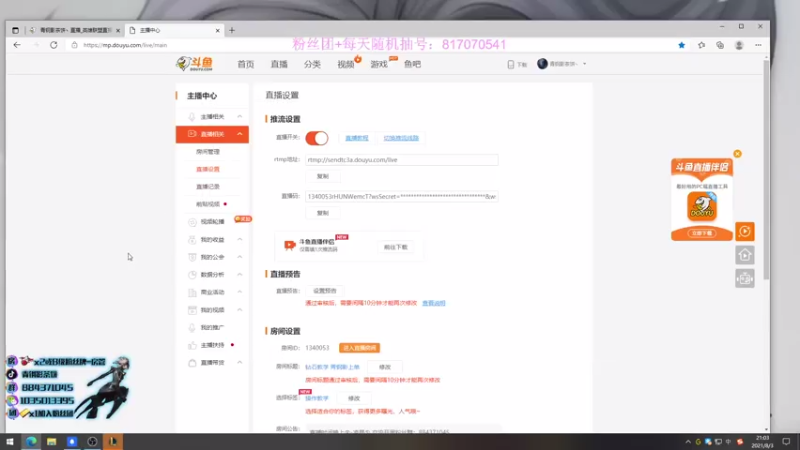The image size is (800, 450).
Task: Open the browser more options menu
Action: pos(758,45)
